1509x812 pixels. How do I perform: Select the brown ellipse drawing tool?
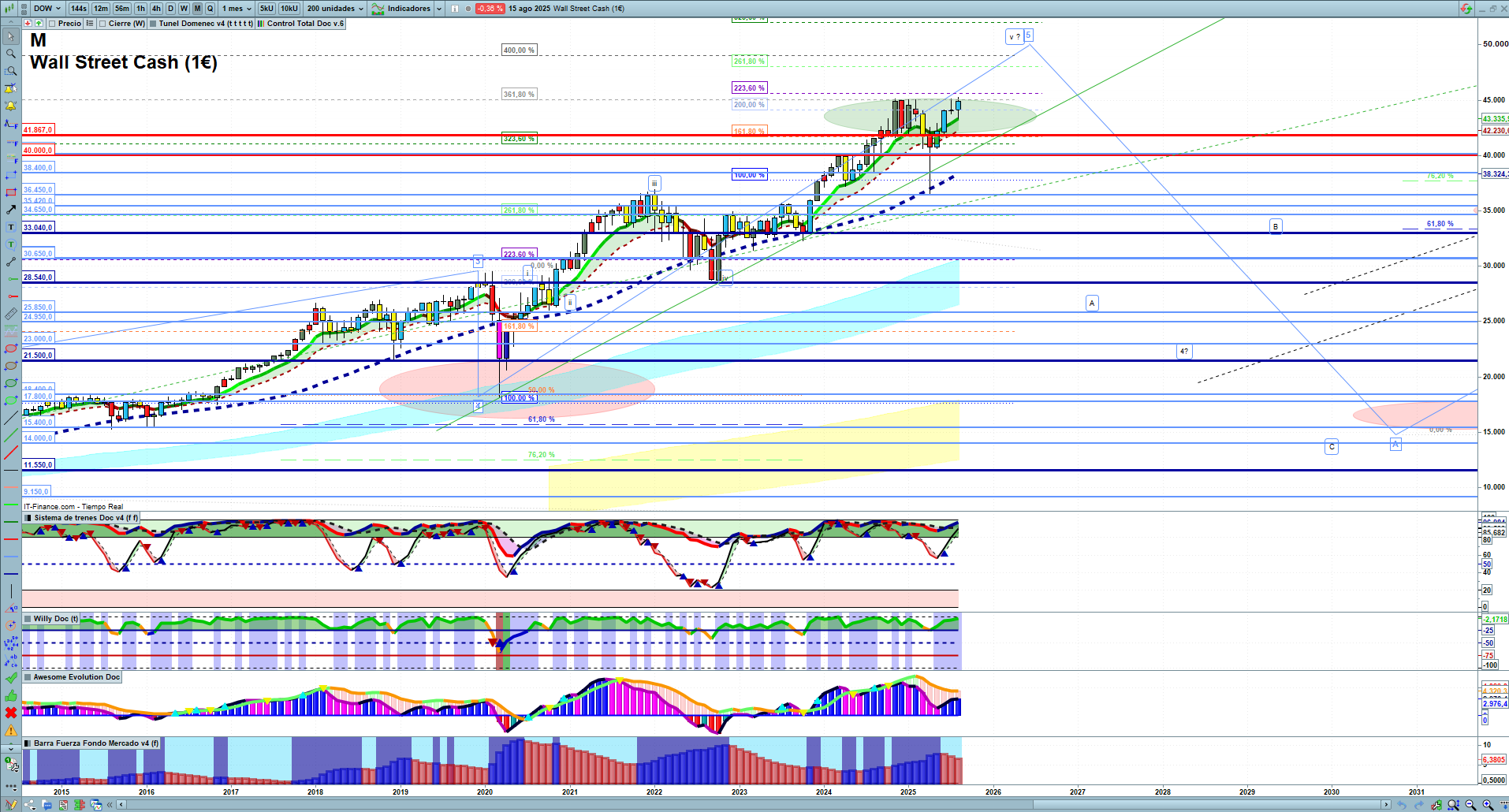coord(11,366)
